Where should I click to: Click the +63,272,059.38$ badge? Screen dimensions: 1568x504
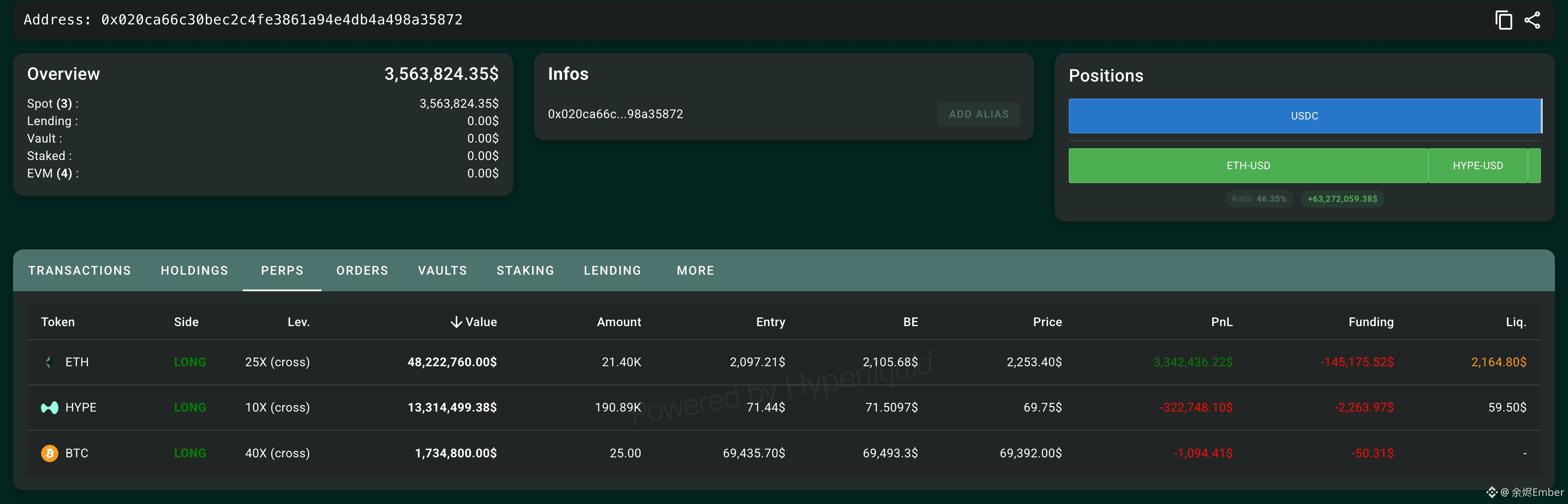click(1342, 199)
